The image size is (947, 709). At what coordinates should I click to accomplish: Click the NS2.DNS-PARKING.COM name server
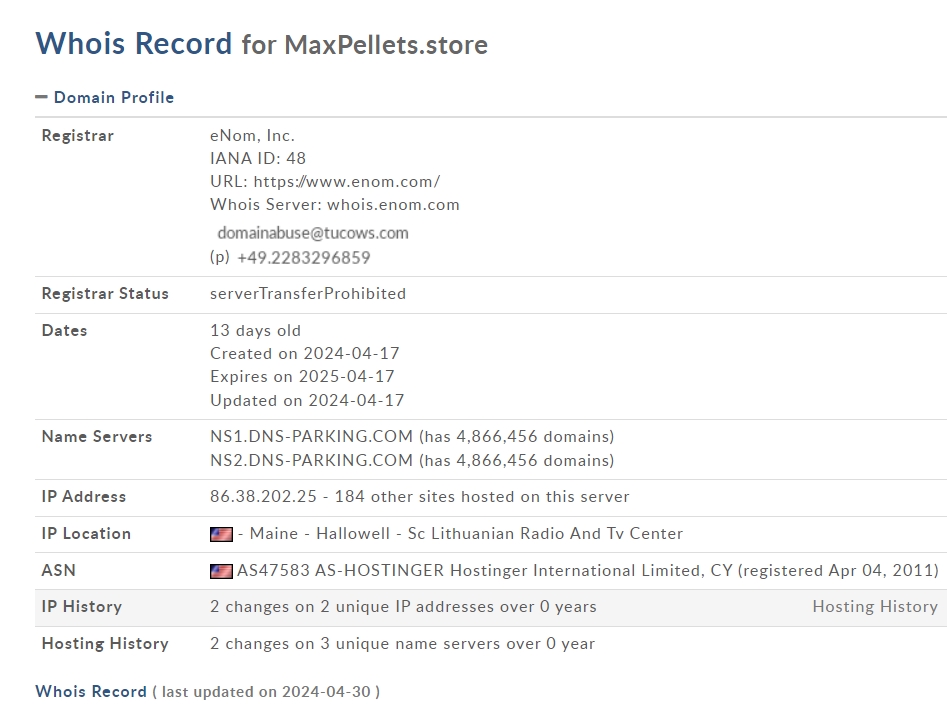(311, 461)
